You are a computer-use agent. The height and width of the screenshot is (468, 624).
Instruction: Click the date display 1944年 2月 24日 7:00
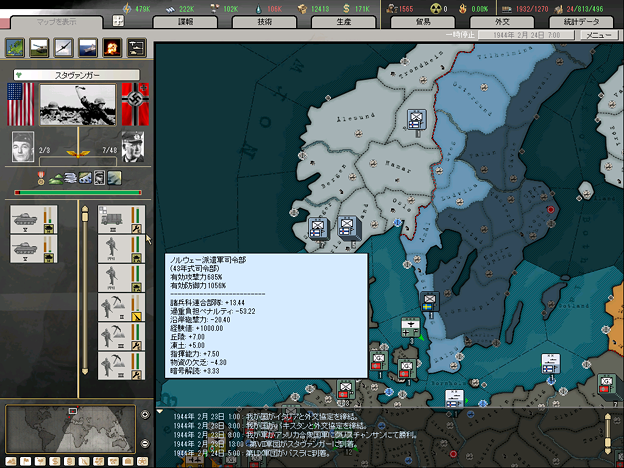click(x=526, y=35)
